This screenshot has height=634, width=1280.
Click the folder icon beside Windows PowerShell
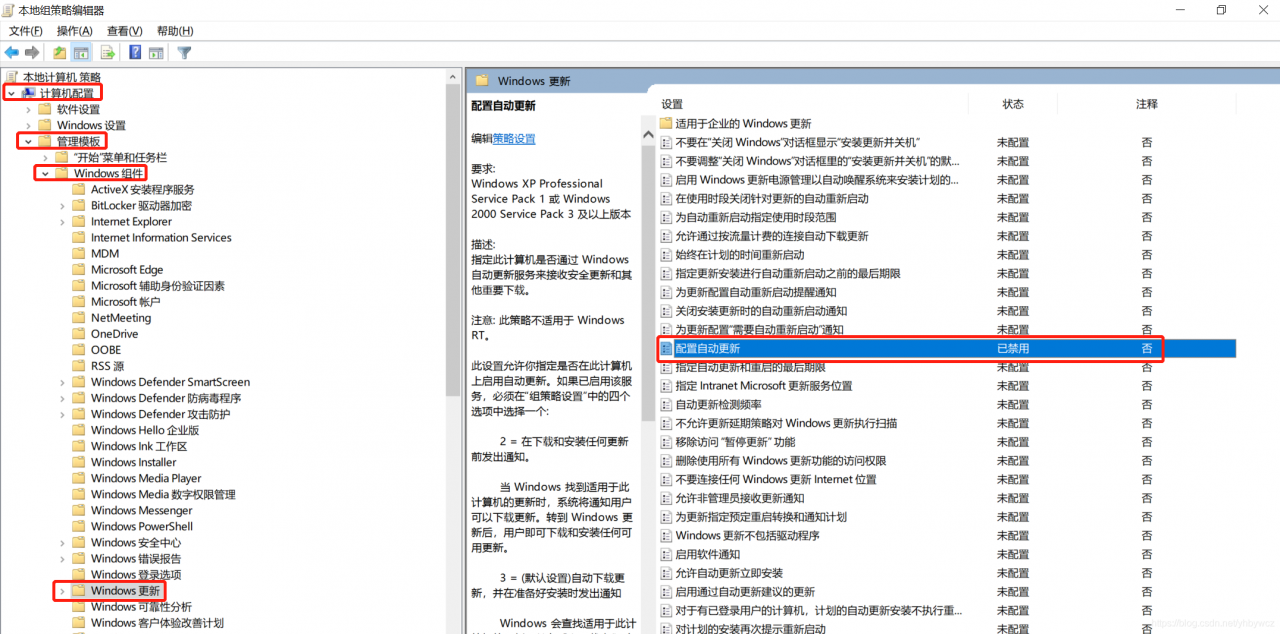pos(79,527)
